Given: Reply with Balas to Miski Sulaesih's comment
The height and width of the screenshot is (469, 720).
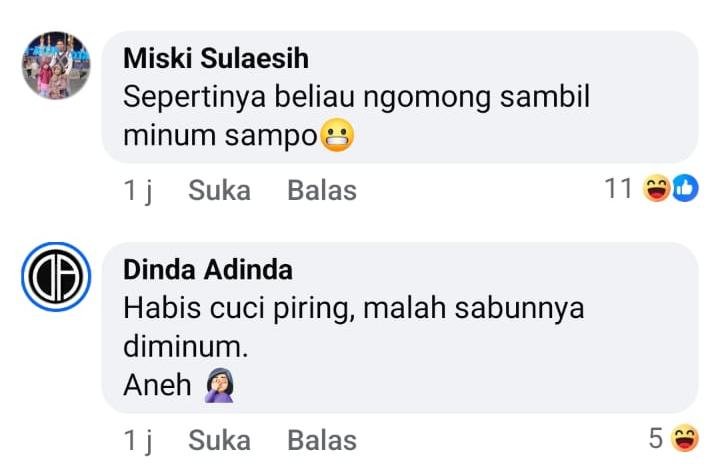Looking at the screenshot, I should tap(322, 190).
